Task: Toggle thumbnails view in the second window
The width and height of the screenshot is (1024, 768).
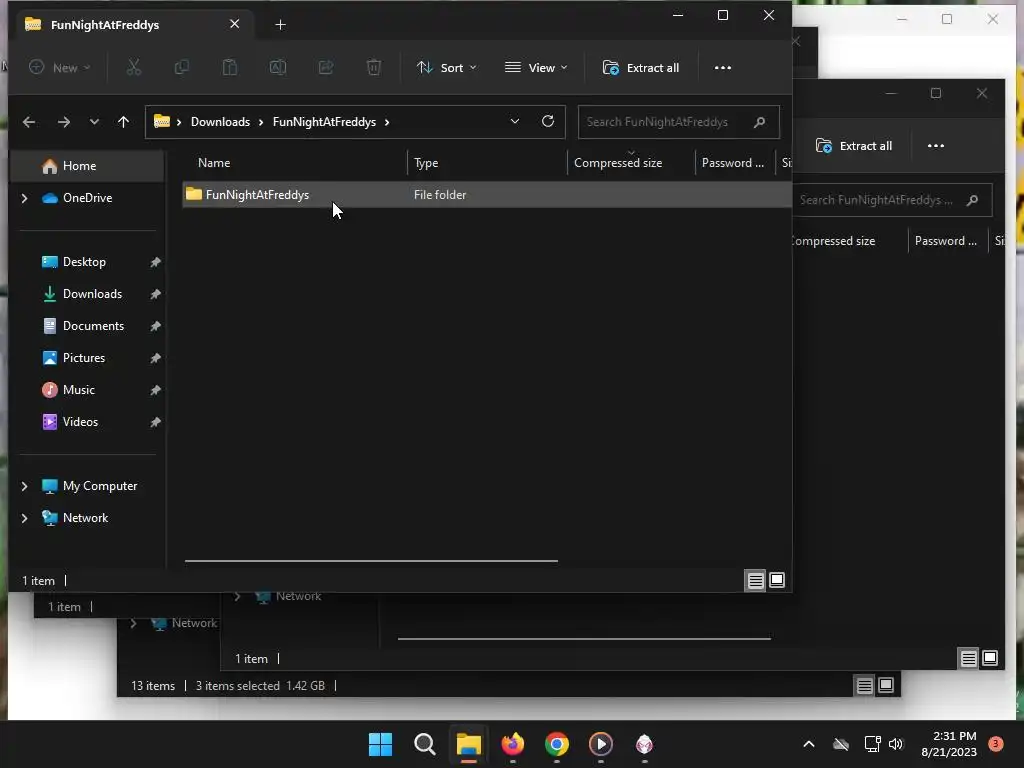Action: click(x=990, y=658)
